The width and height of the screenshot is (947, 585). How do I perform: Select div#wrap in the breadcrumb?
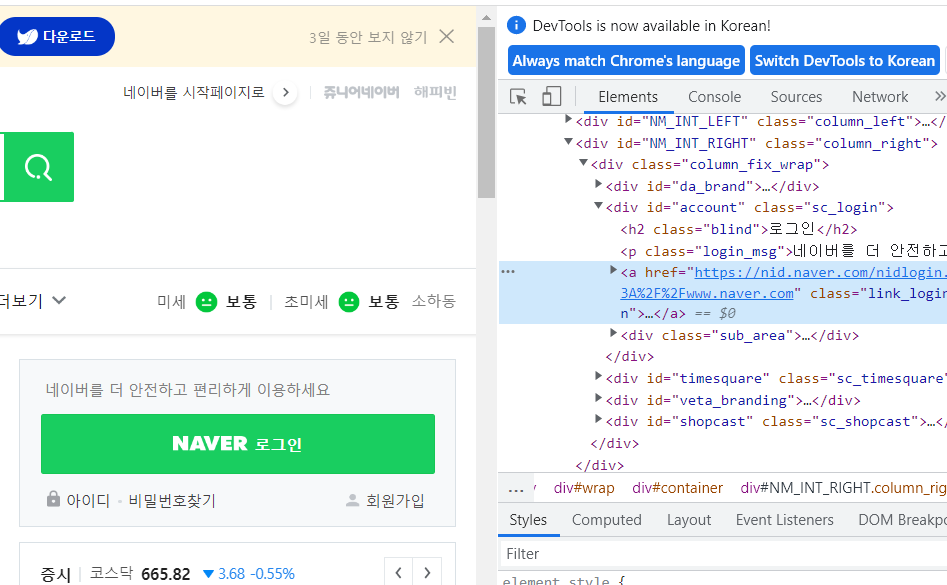tap(584, 488)
